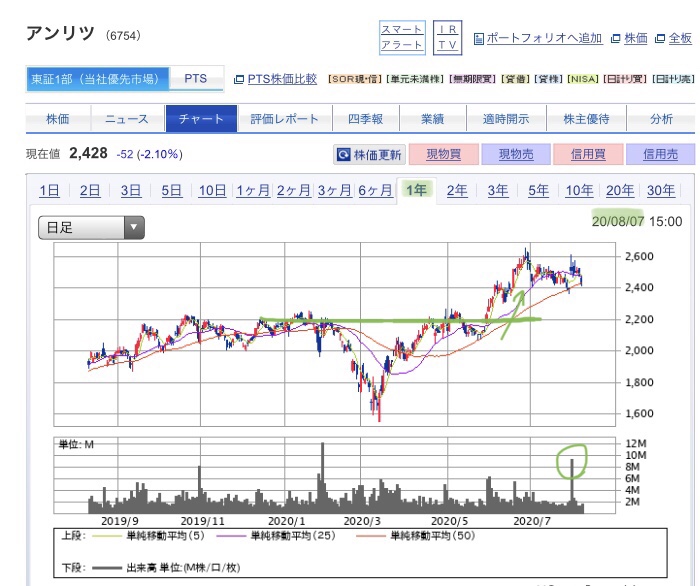Open the Smart Alert (スマートアラート) box
Viewport: 700px width, 586px height.
click(402, 37)
